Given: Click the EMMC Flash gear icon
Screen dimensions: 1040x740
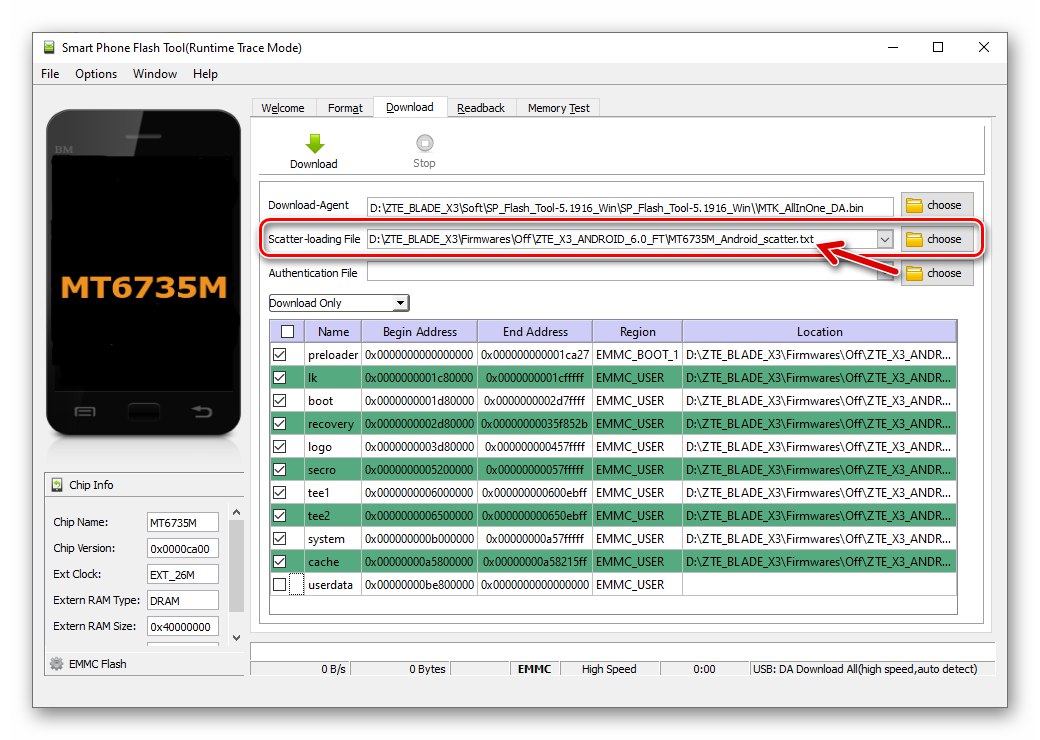Looking at the screenshot, I should [x=57, y=664].
